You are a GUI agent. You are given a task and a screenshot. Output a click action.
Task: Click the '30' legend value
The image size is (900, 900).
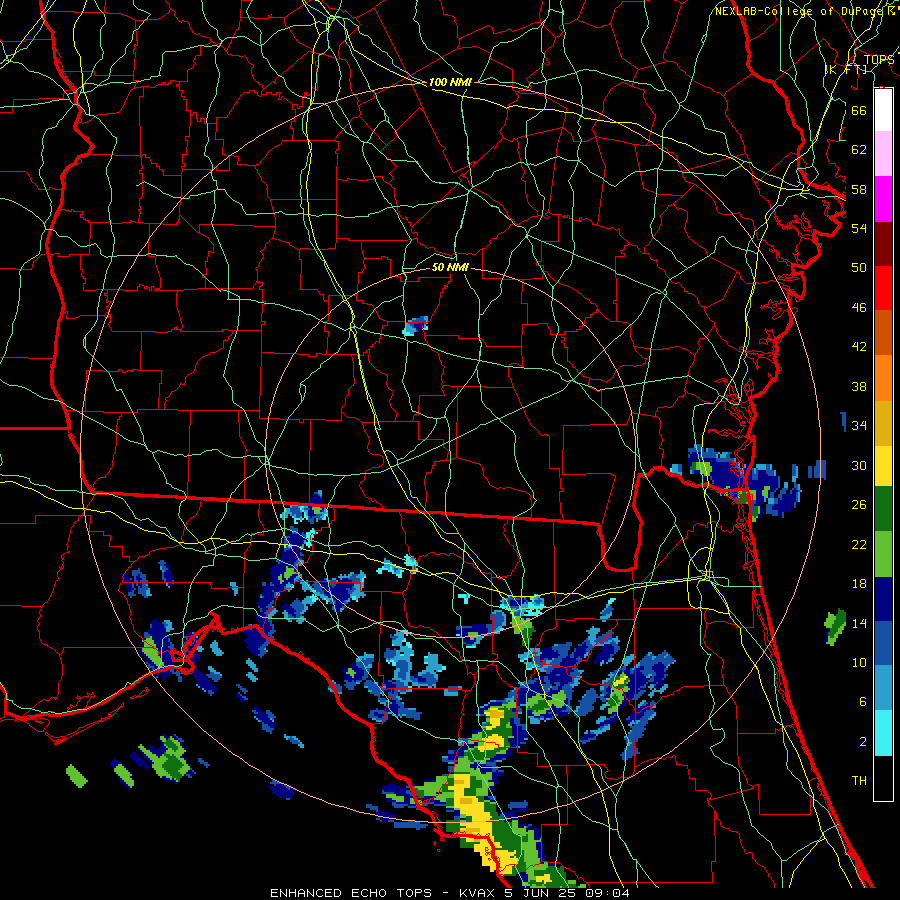[x=859, y=465]
